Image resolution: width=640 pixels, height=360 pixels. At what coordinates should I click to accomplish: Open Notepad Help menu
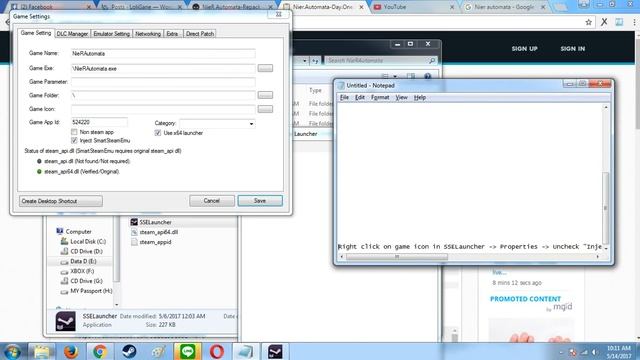[420, 98]
